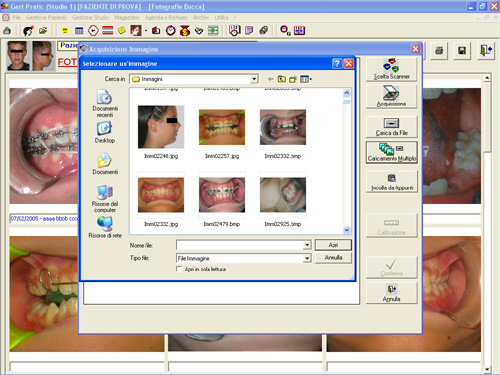
Task: Click the Apri button
Action: pos(333,245)
